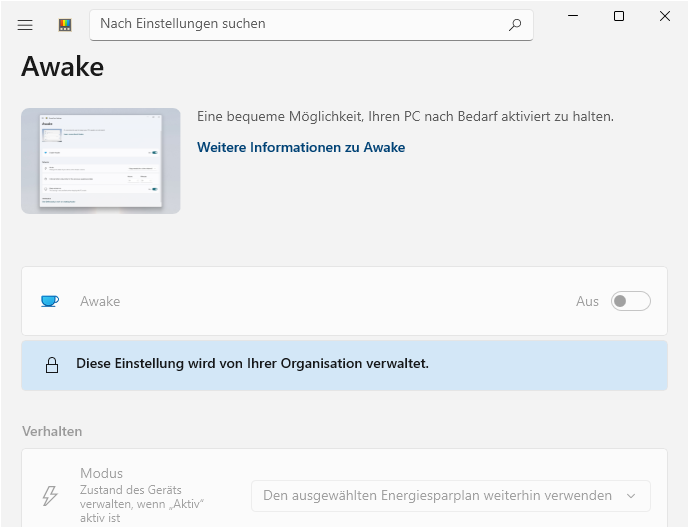Click the 'Awake' page heading
The image size is (689, 528).
point(62,67)
